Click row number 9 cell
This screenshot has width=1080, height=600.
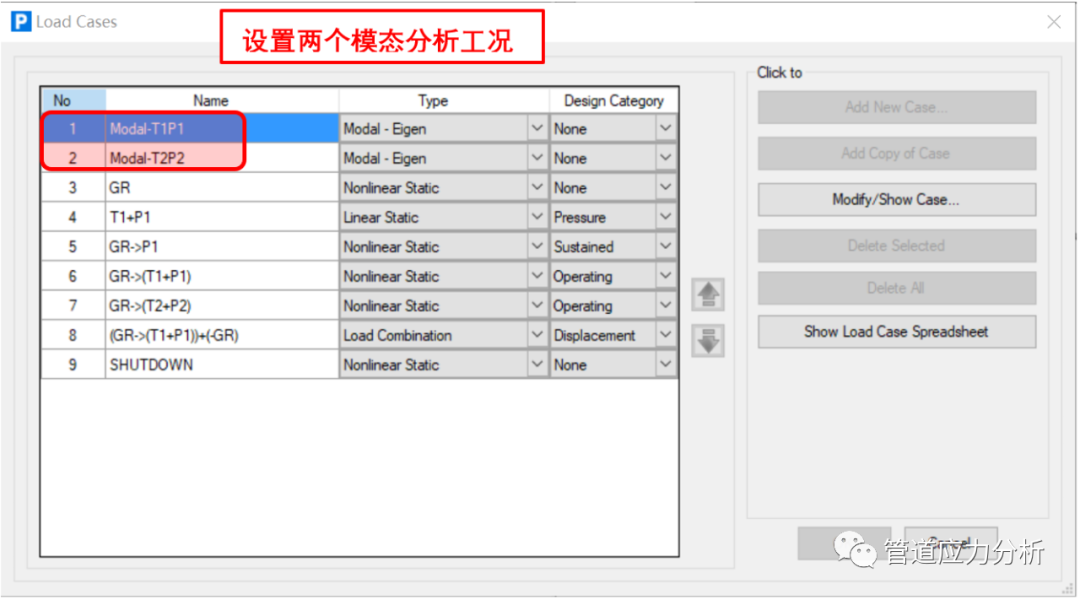73,364
